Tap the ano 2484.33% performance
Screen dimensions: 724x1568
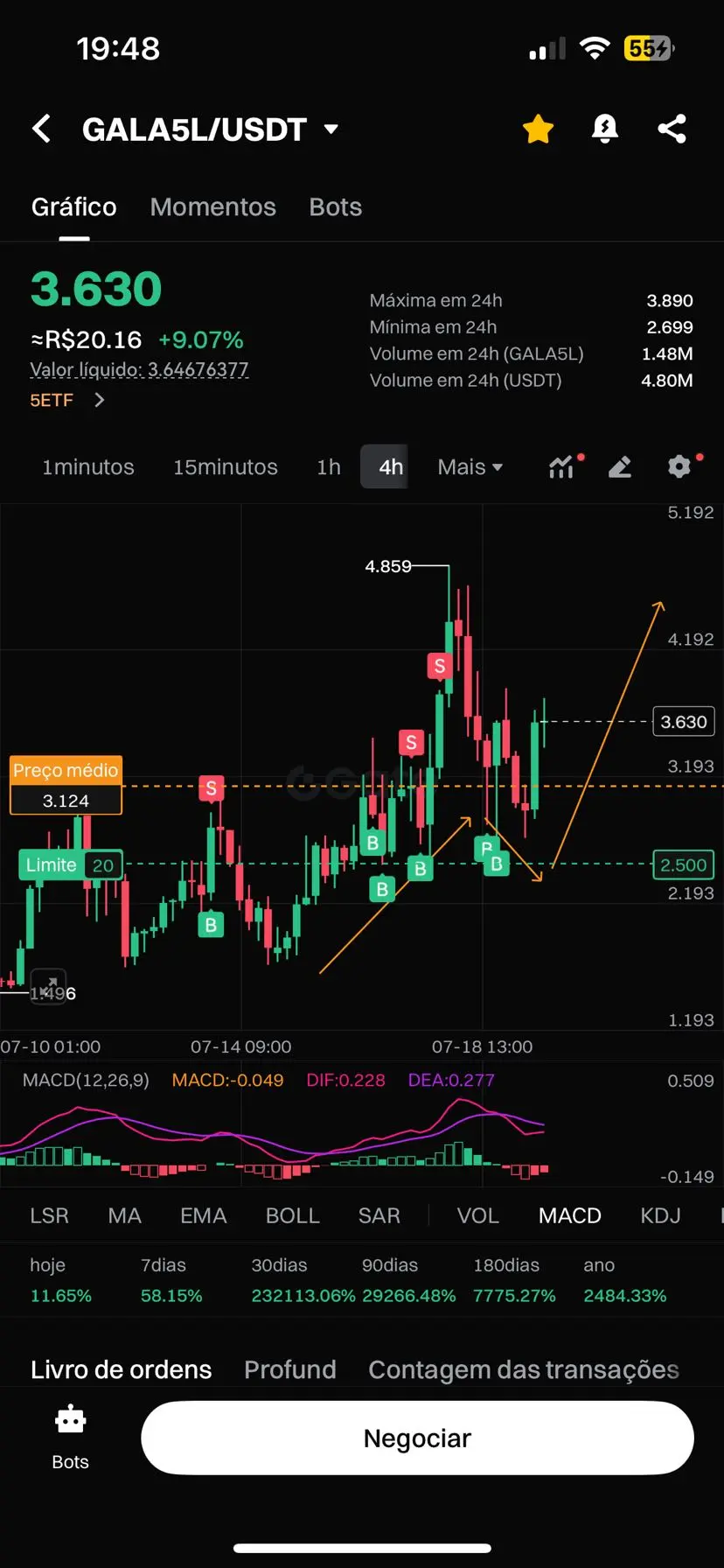pos(625,1280)
